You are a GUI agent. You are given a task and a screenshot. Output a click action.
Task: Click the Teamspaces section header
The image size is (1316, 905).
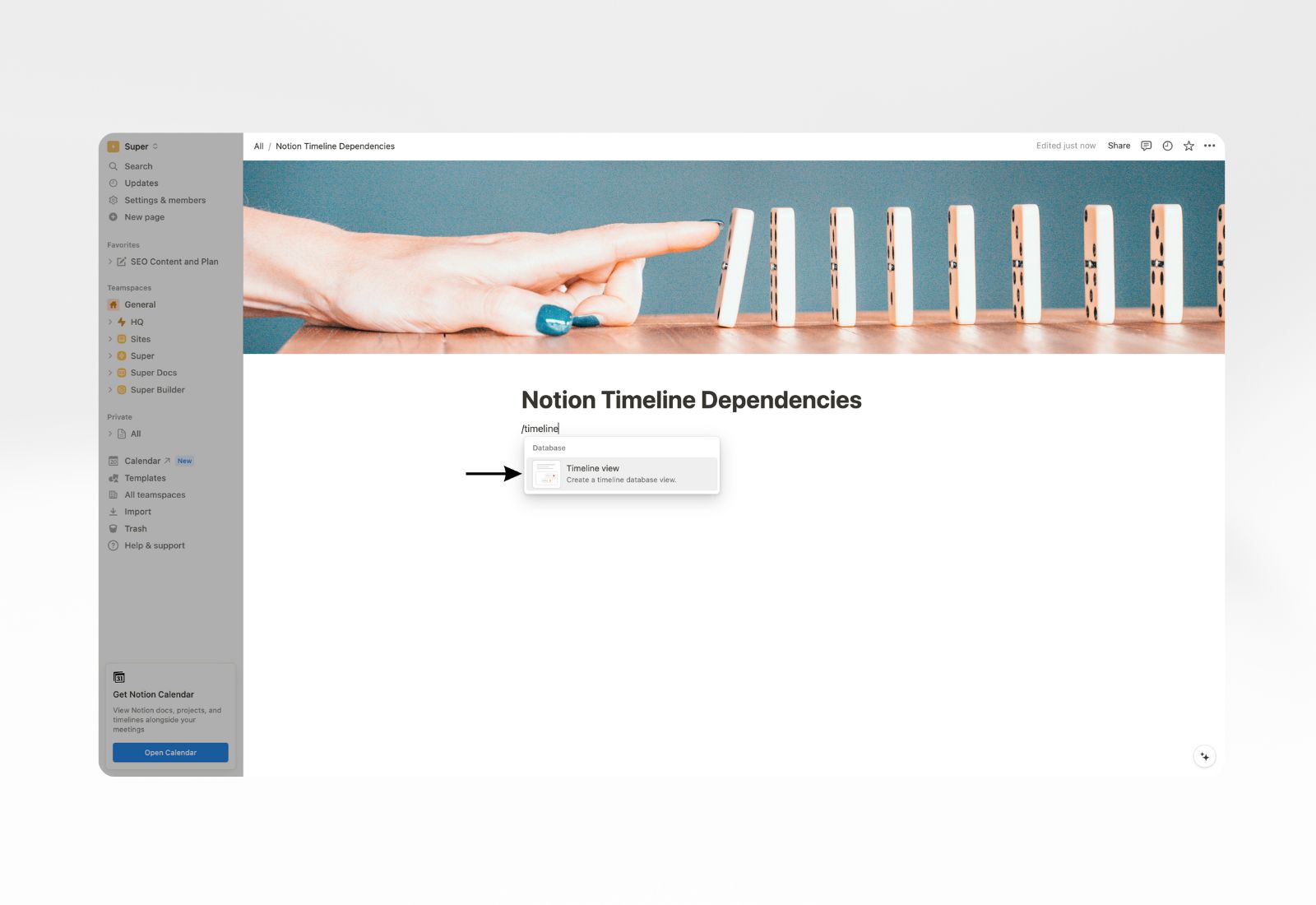tap(129, 288)
